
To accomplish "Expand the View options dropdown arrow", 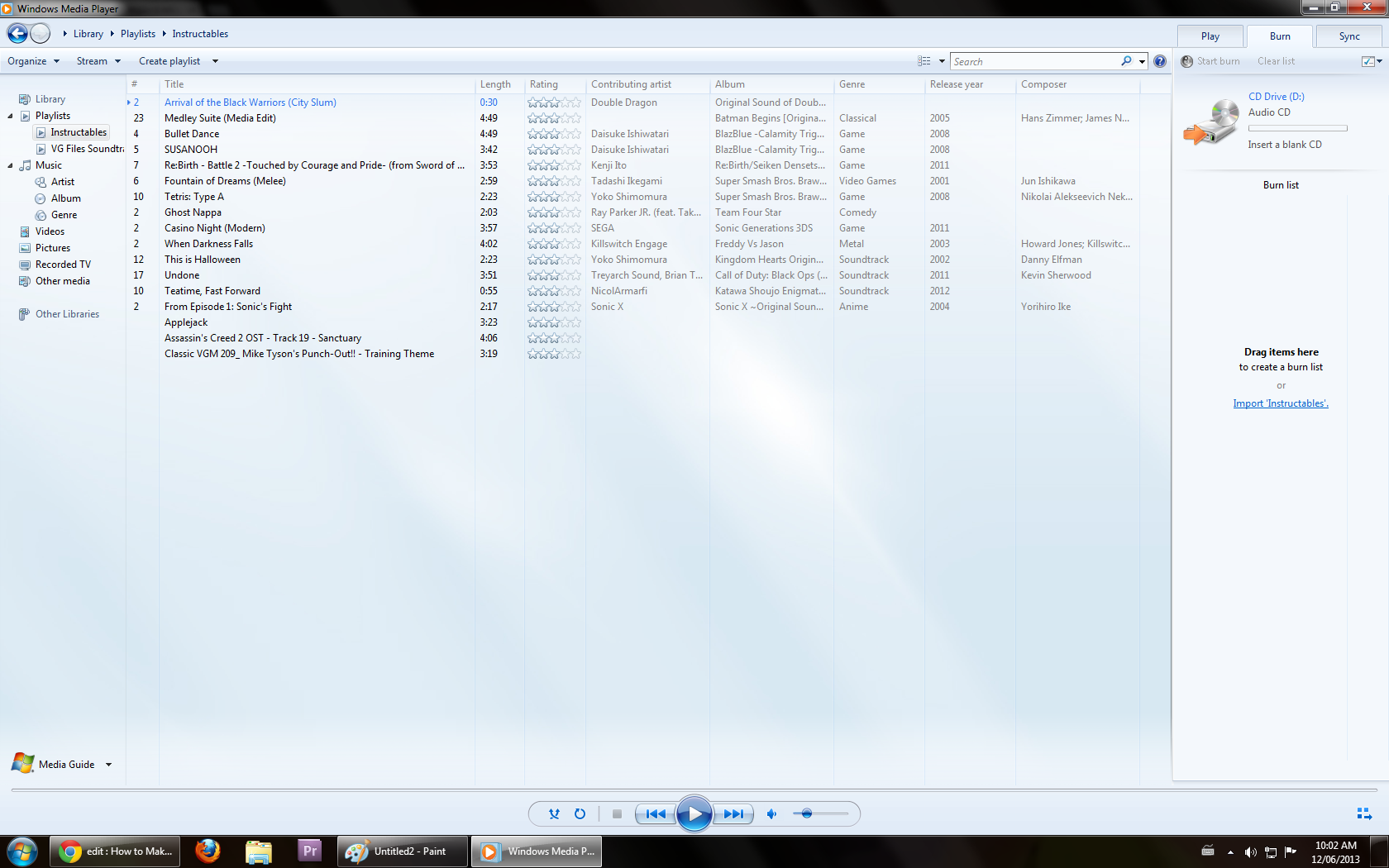I will [942, 61].
